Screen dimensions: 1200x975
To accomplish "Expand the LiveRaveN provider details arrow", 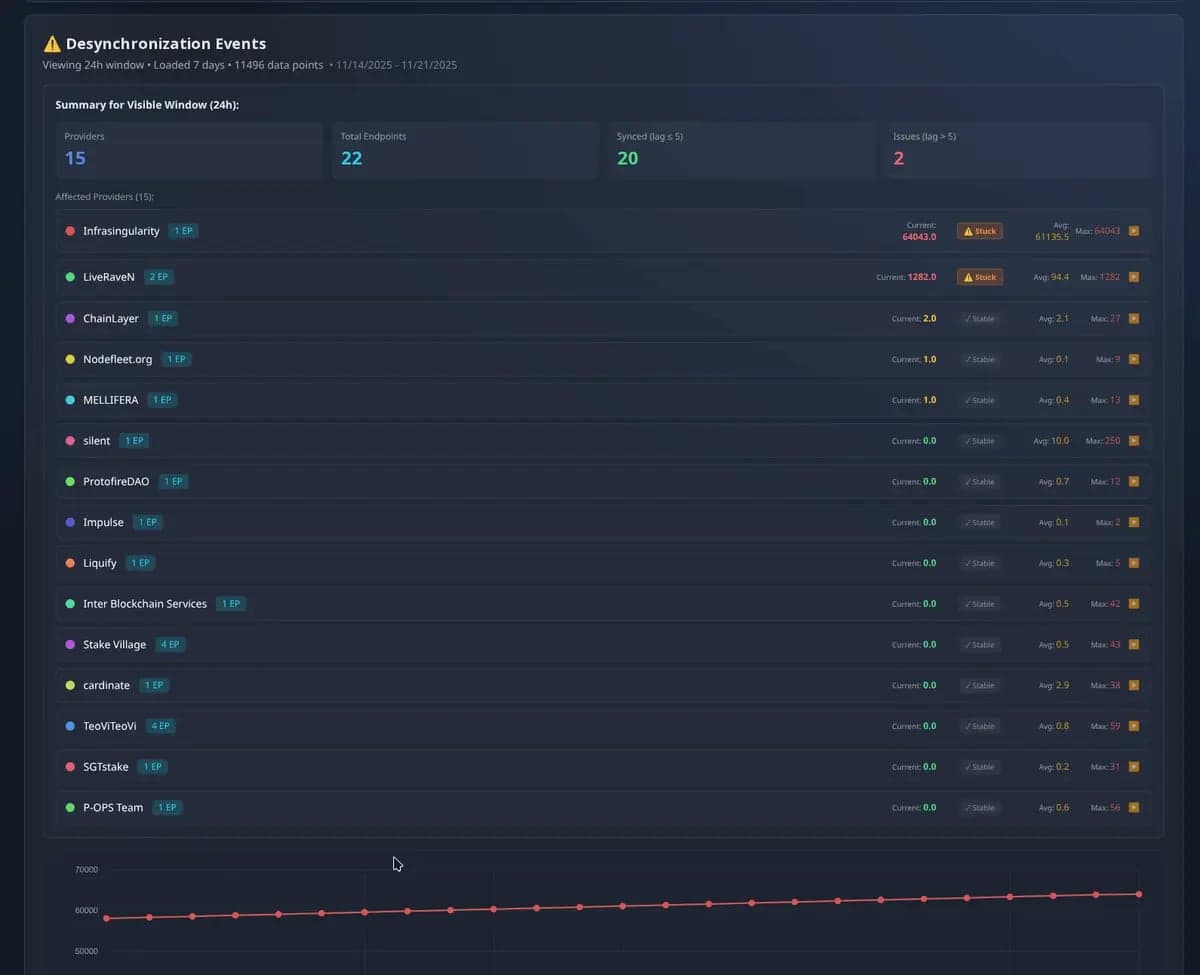I will [x=1133, y=277].
